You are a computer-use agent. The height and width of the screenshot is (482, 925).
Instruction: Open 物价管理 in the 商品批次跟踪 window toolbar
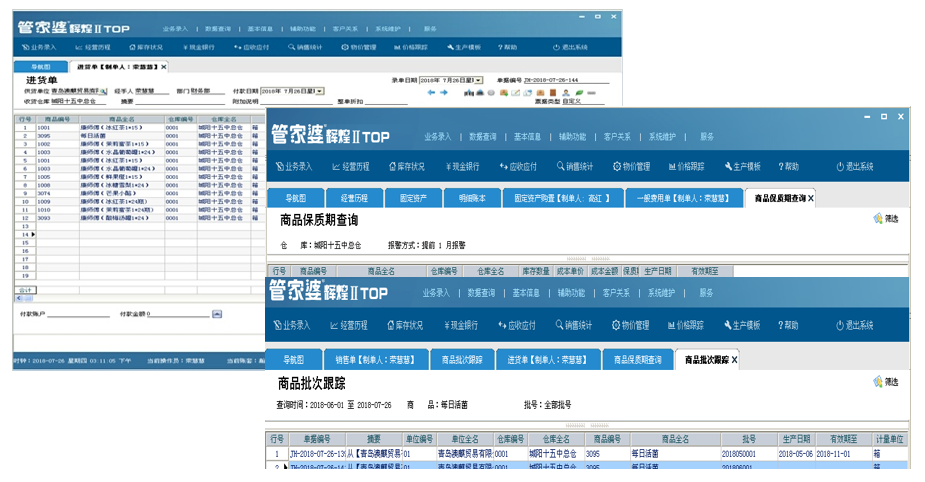(631, 325)
